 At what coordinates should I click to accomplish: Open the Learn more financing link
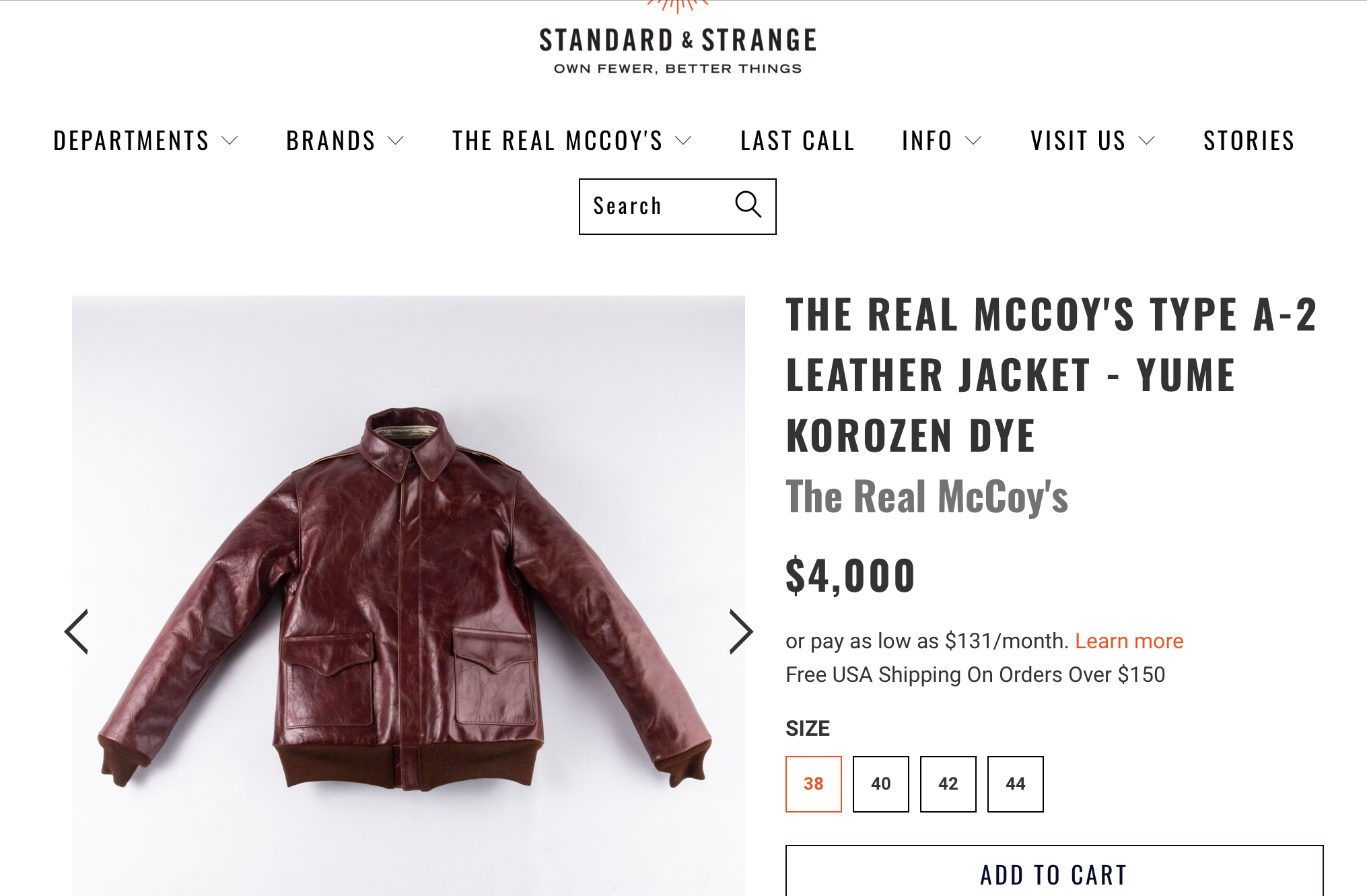pos(1129,641)
